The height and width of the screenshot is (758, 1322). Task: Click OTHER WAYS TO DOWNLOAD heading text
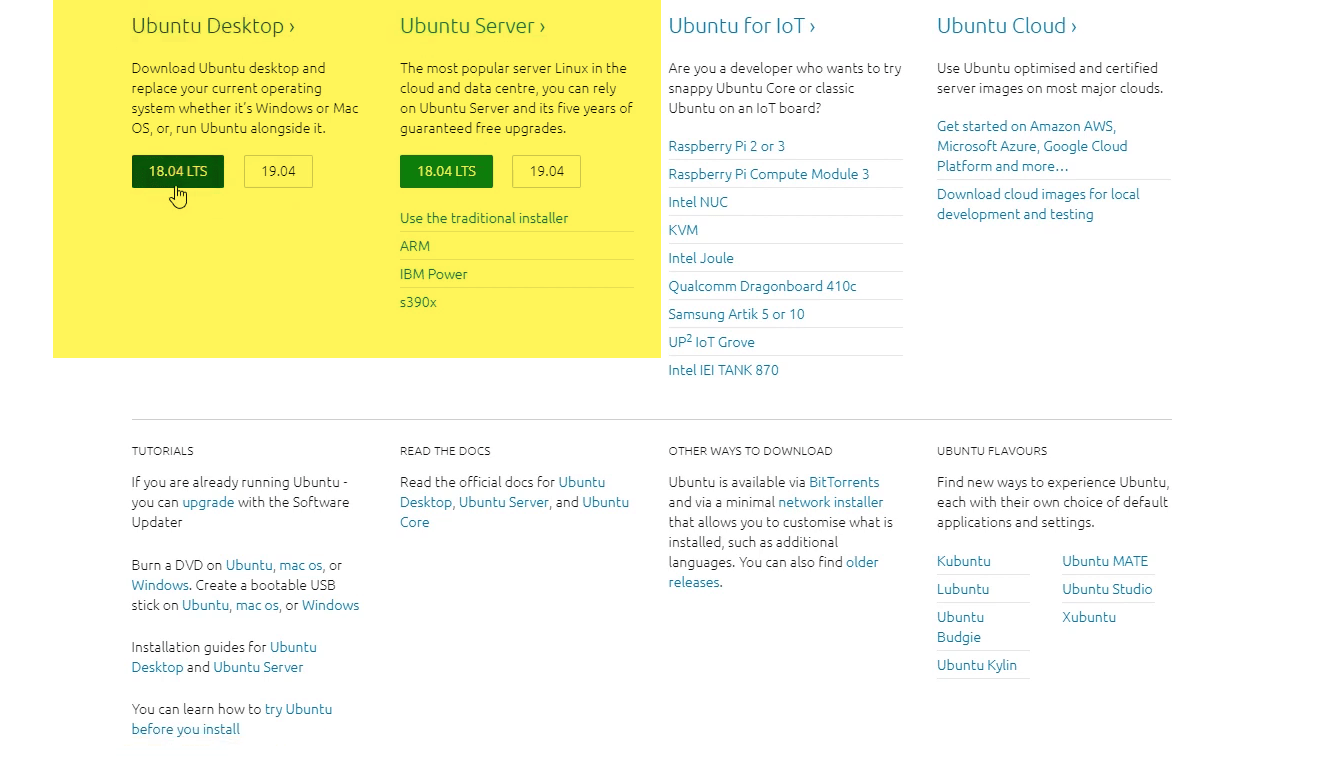pyautogui.click(x=751, y=451)
